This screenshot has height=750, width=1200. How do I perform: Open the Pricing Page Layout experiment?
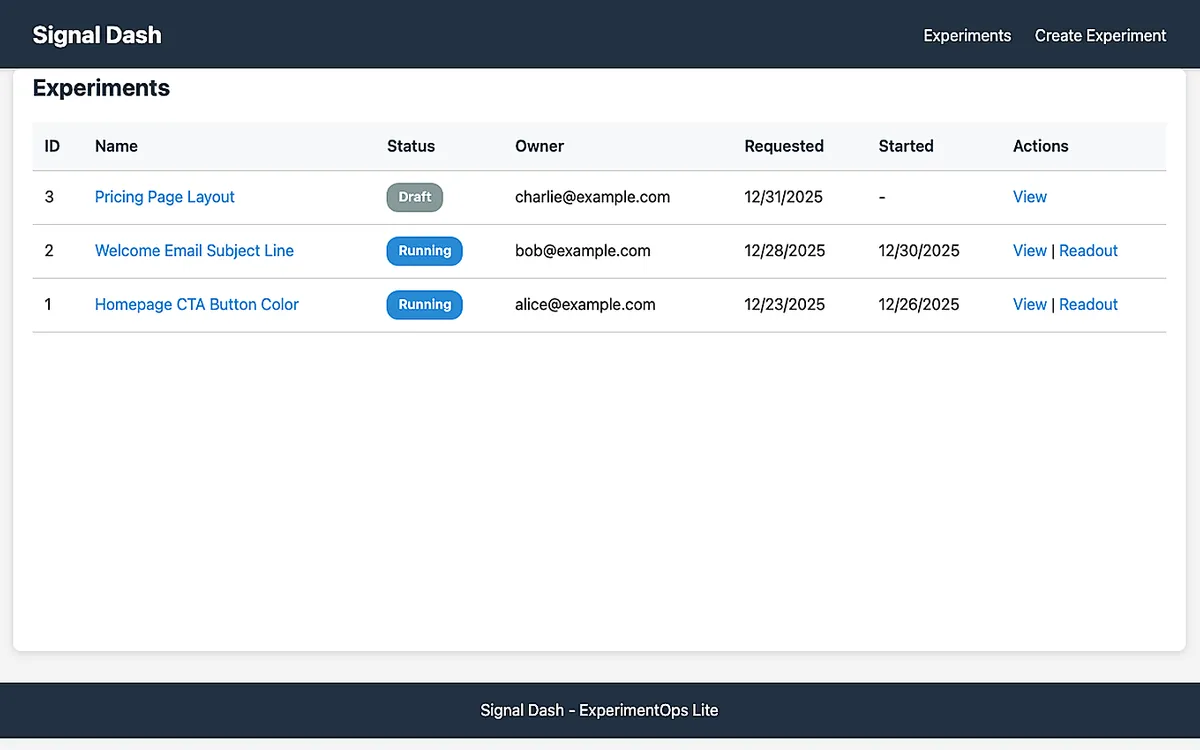165,197
